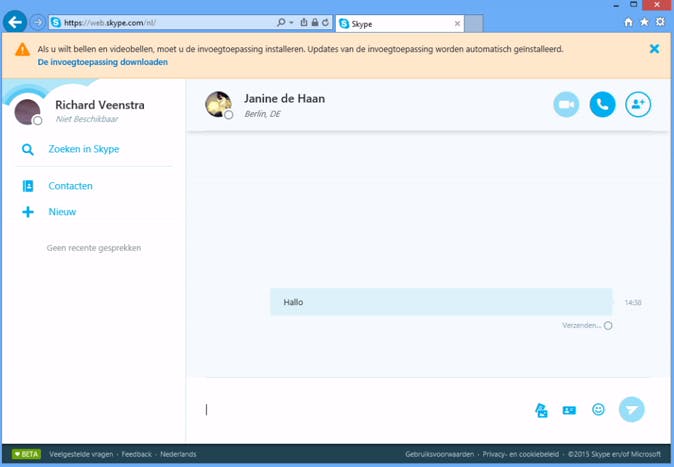Send contact card icon

(x=569, y=410)
